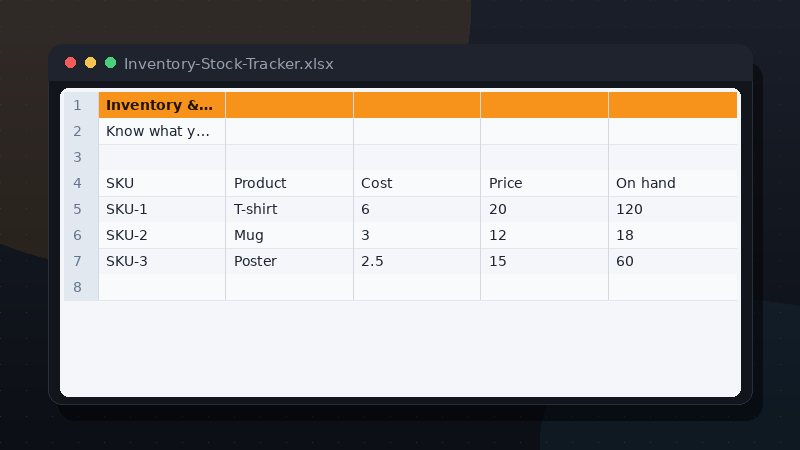Click the 'Product' column header cell
Viewport: 800px width, 450px height.
click(x=289, y=183)
